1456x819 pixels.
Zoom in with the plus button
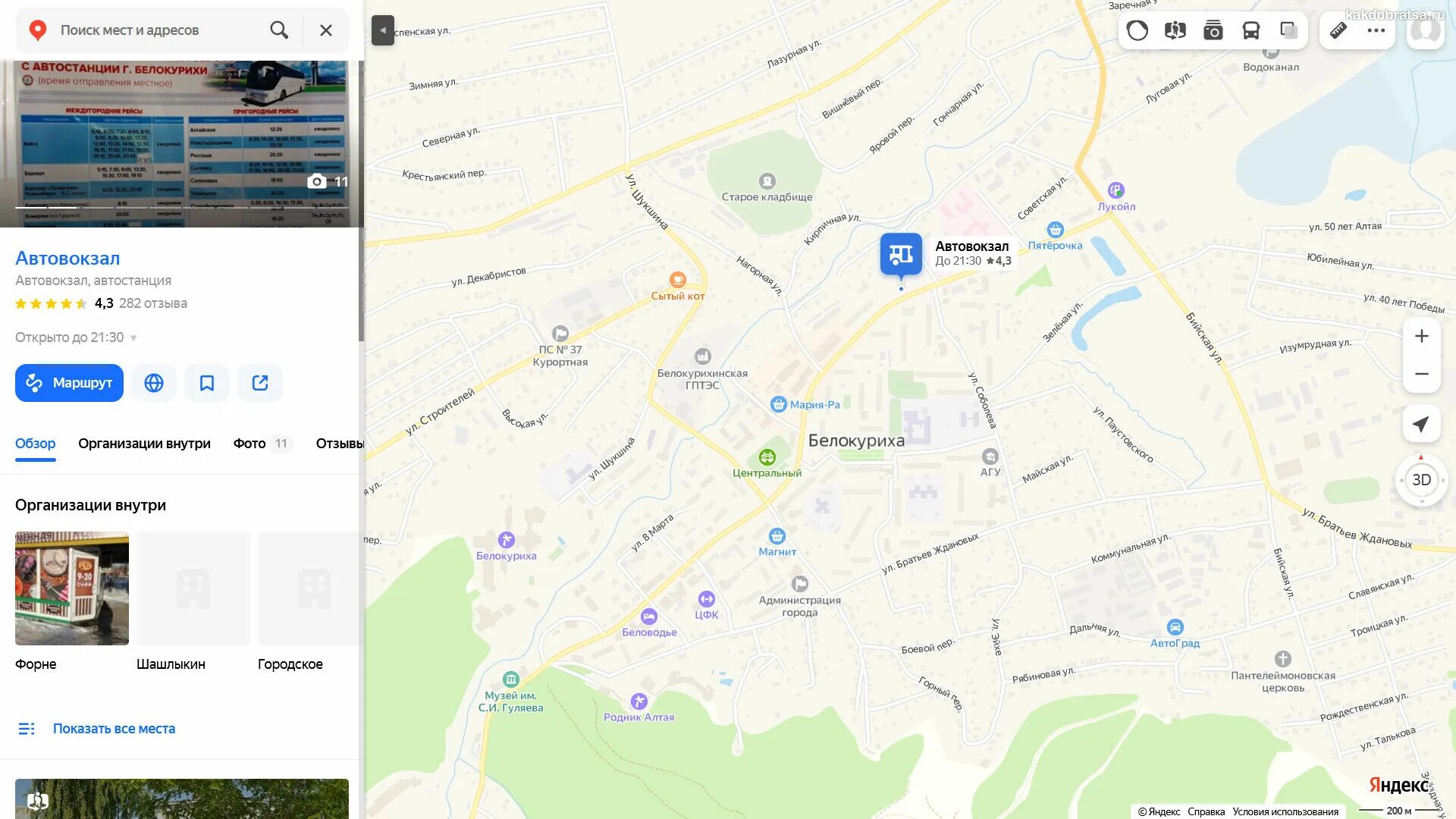pyautogui.click(x=1422, y=336)
